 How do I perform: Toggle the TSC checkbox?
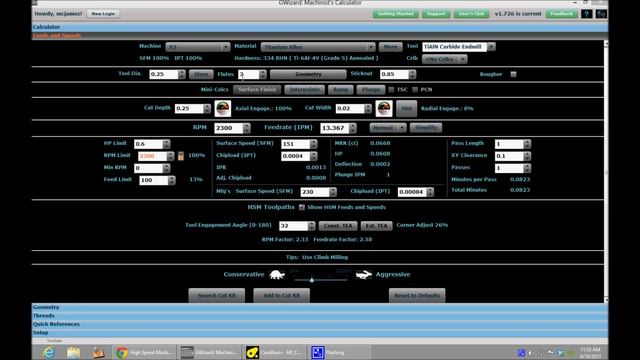pyautogui.click(x=391, y=89)
